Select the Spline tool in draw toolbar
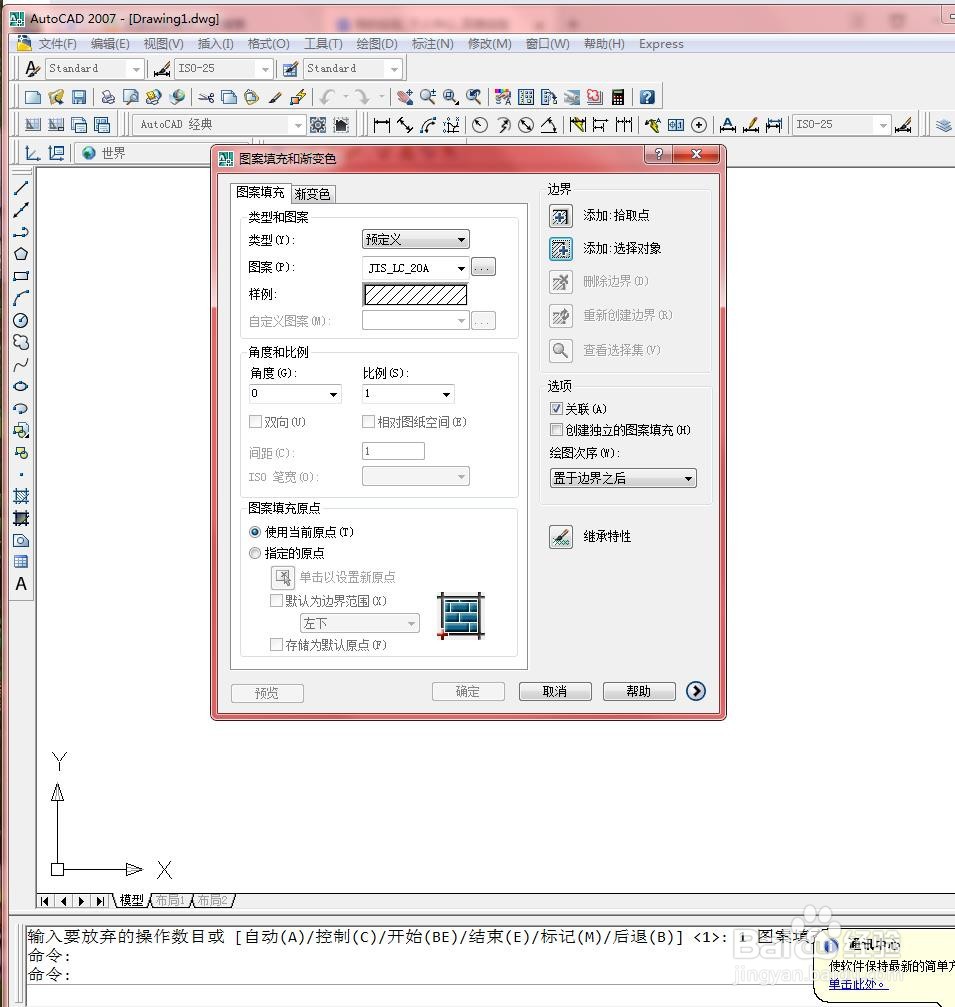955x1007 pixels. pos(21,365)
